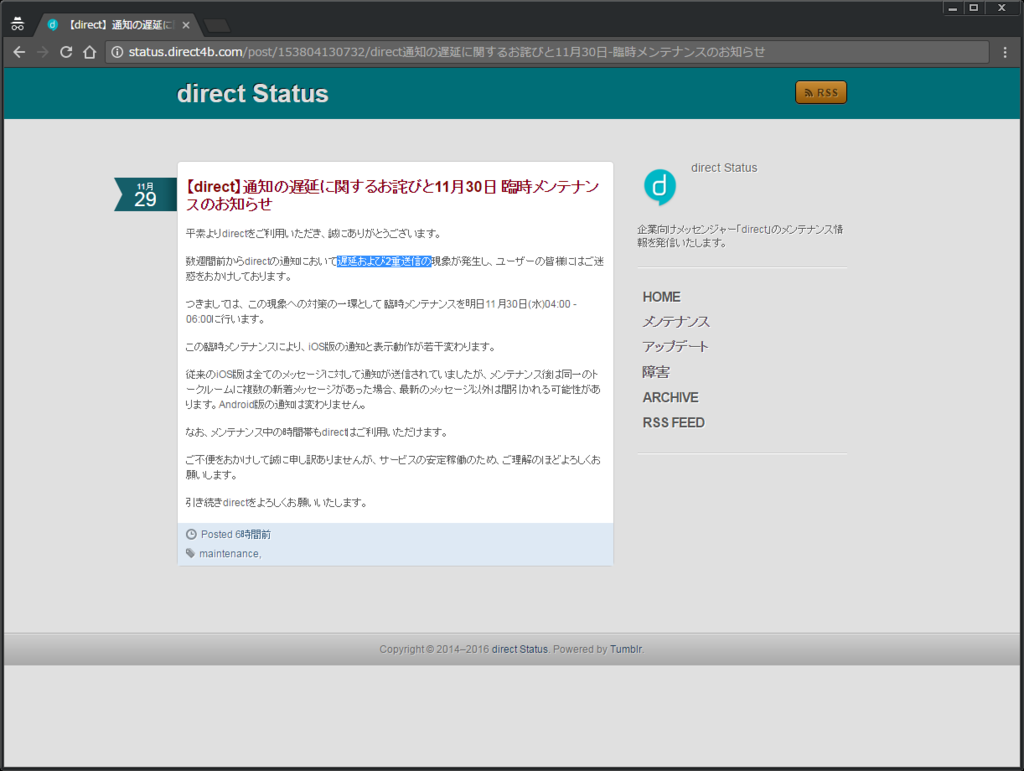1024x771 pixels.
Task: Click the clock icon beside Posted
Action: click(x=191, y=534)
